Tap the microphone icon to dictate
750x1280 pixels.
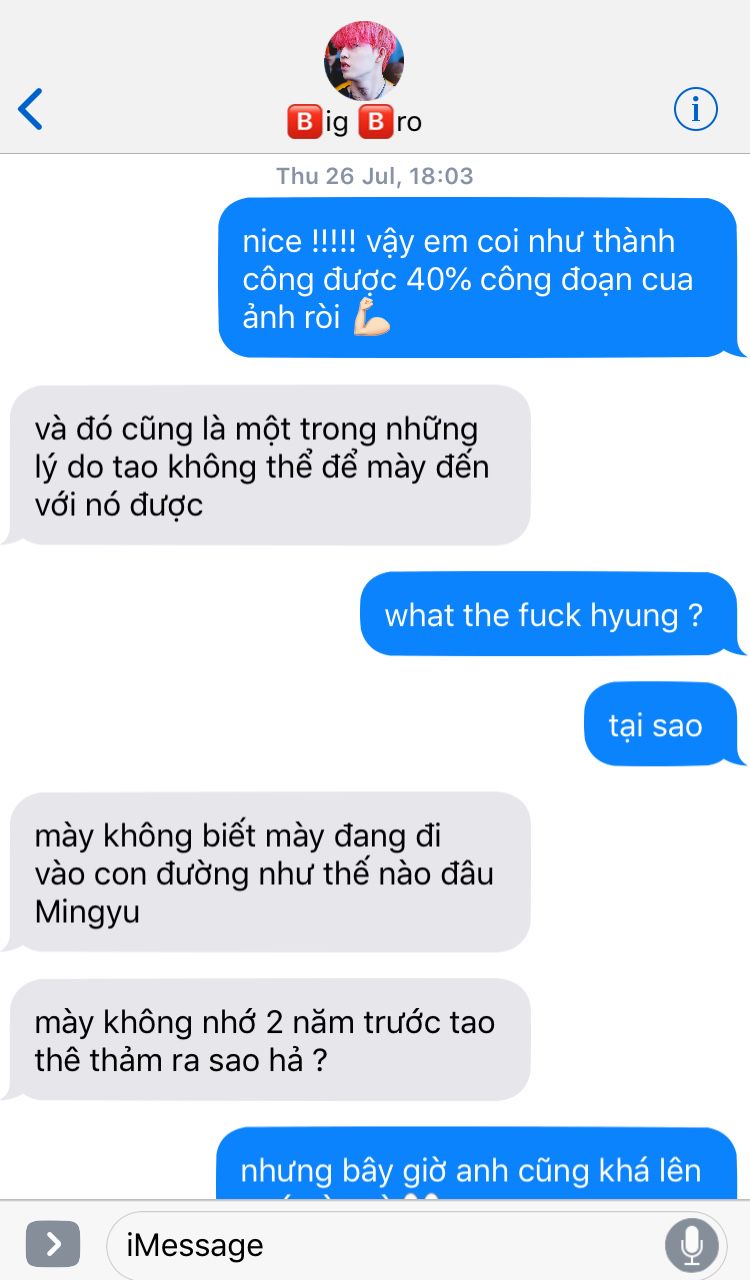point(691,1245)
